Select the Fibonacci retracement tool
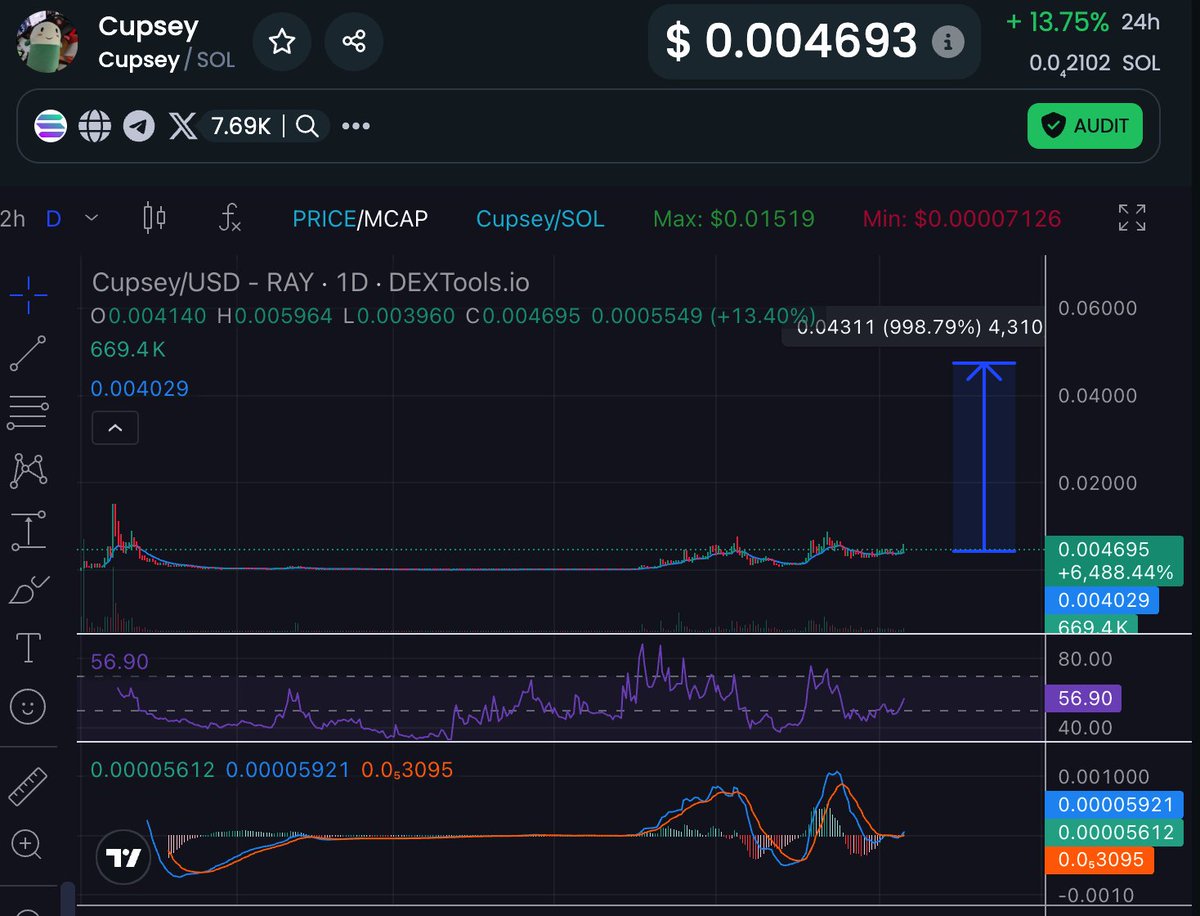 click(28, 411)
